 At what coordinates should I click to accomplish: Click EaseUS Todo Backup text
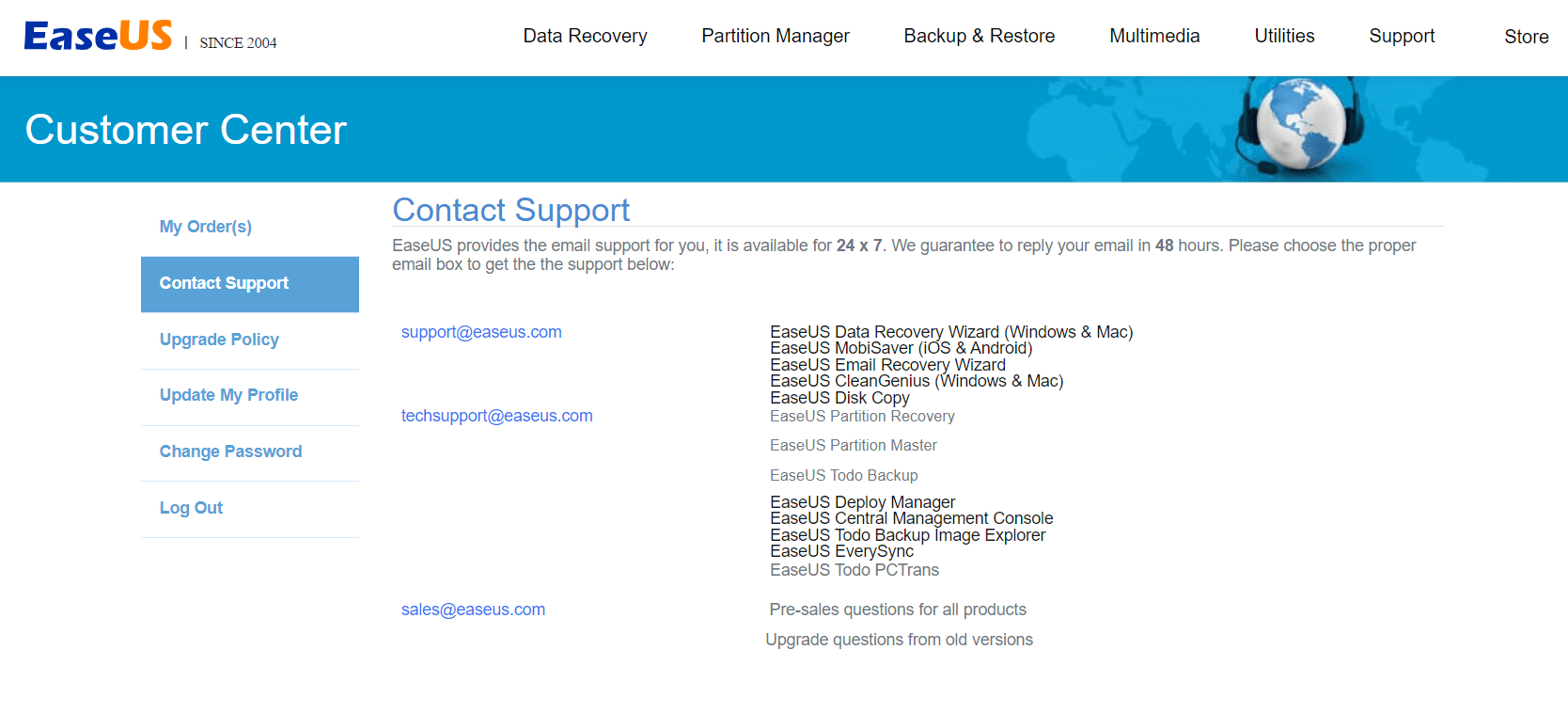click(x=844, y=476)
